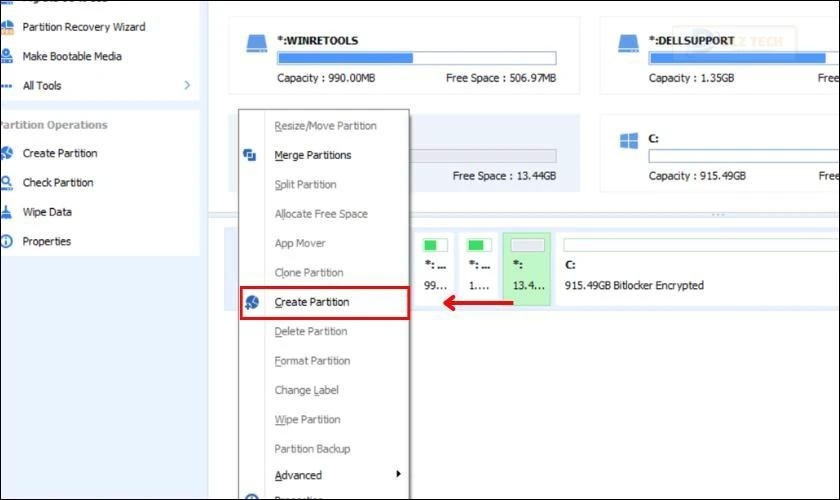This screenshot has height=500, width=840.
Task: Select the 13.4… highlighted partition block
Action: pos(527,269)
